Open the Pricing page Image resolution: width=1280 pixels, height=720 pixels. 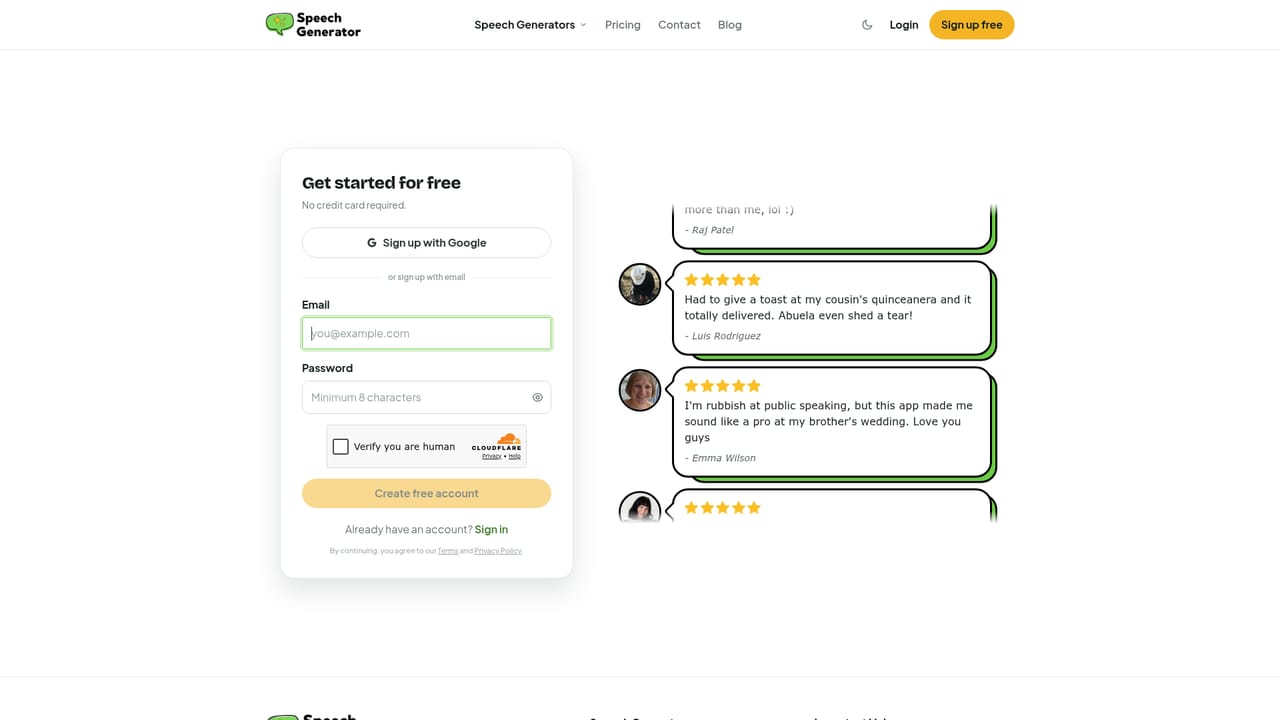[623, 25]
